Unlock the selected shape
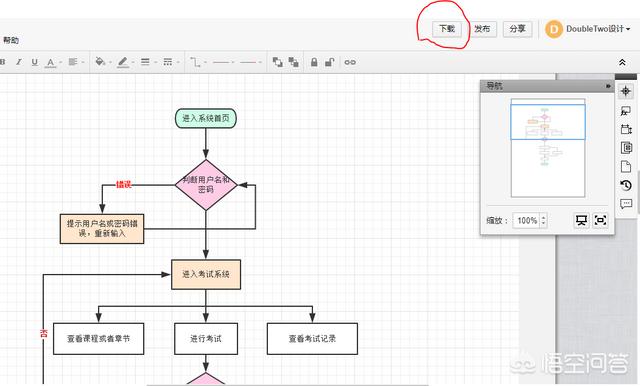This screenshot has width=640, height=386. (x=329, y=62)
